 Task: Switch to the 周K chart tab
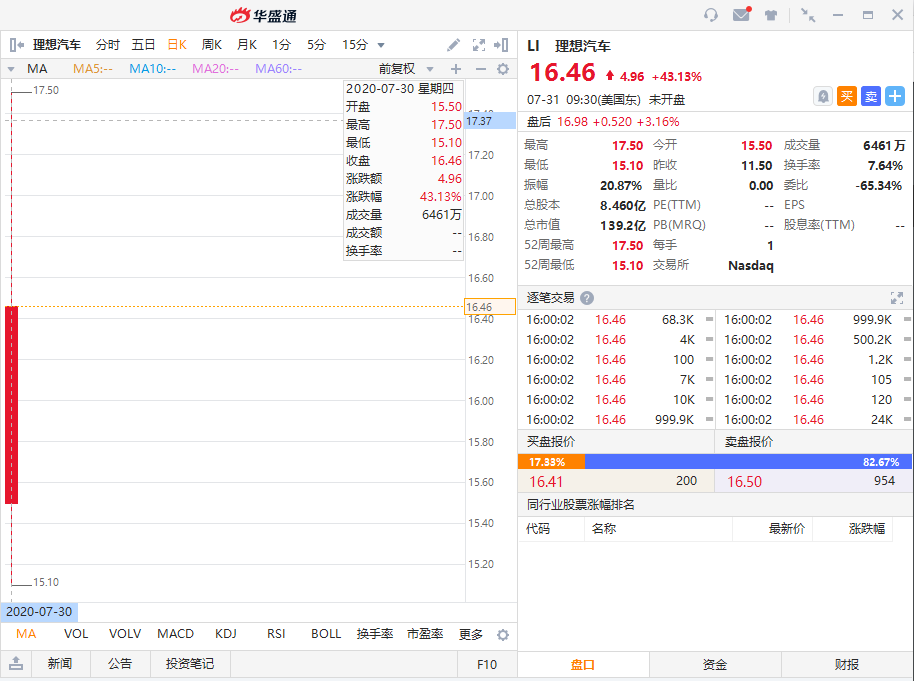click(x=212, y=45)
